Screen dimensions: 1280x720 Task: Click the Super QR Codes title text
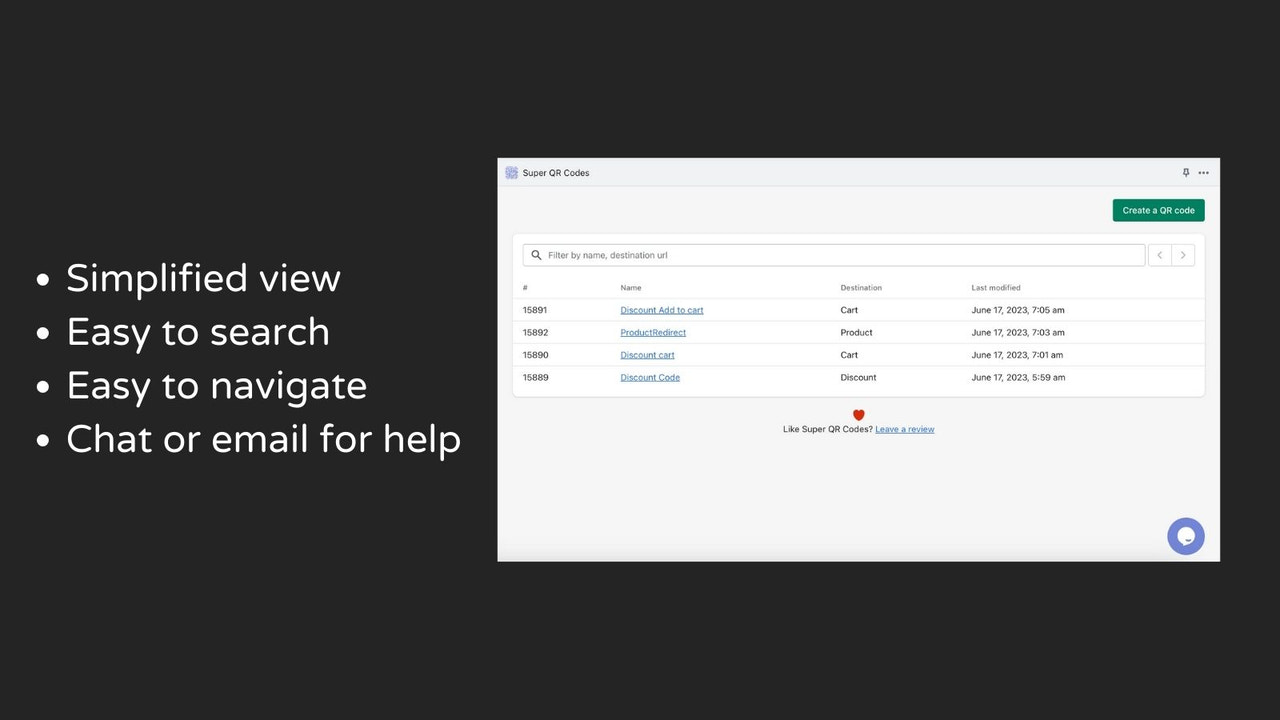[x=556, y=173]
